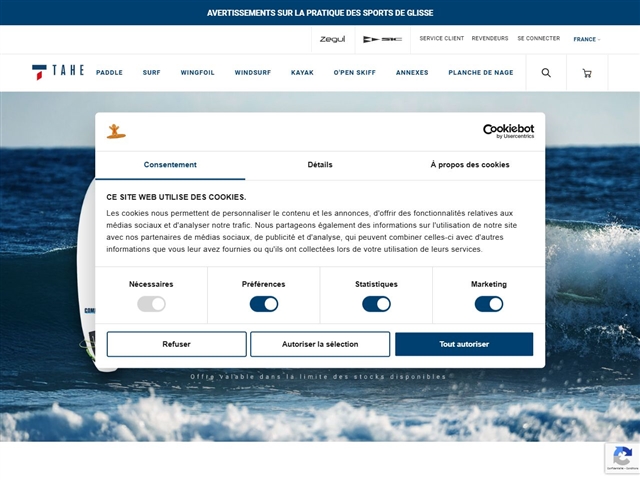This screenshot has height=480, width=640.
Task: Click the Nécessaires cookie switch
Action: pos(151,304)
